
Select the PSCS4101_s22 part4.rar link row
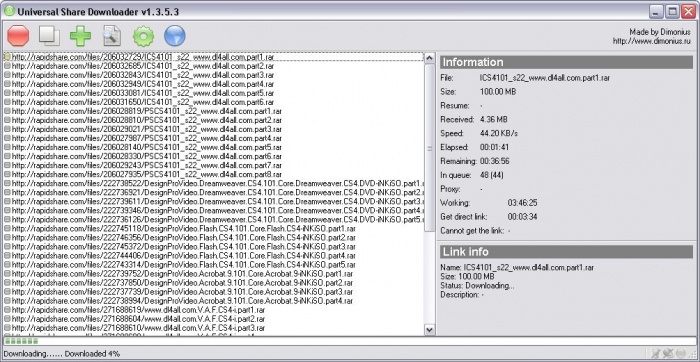tap(213, 138)
